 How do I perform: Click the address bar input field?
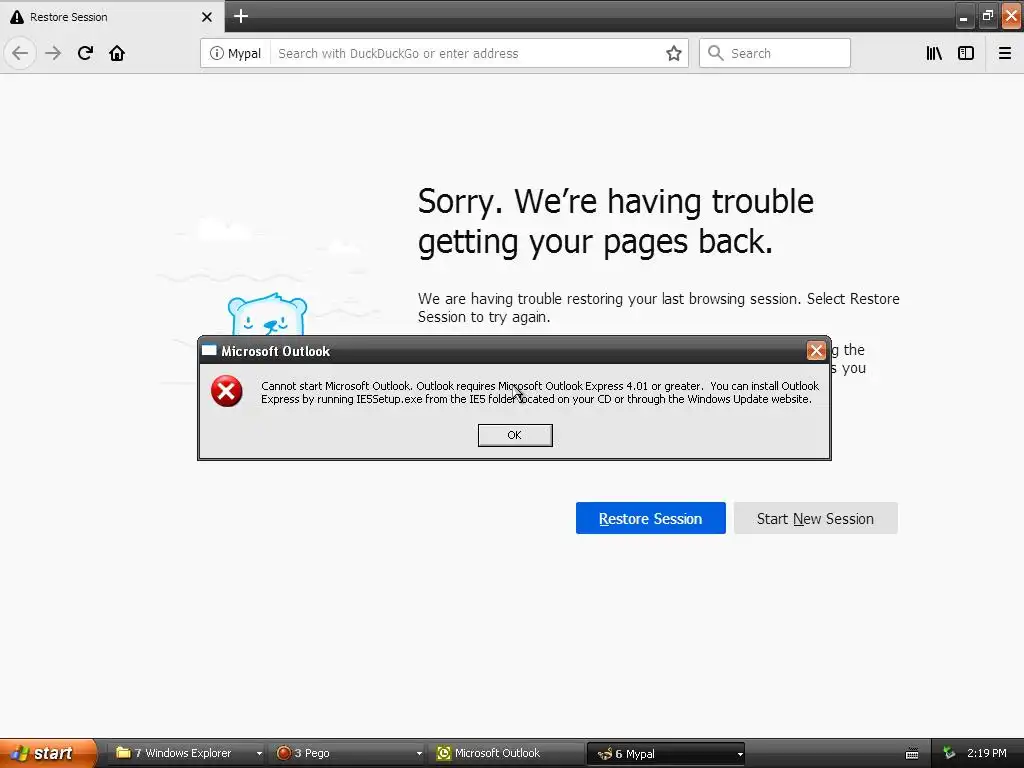(x=467, y=54)
